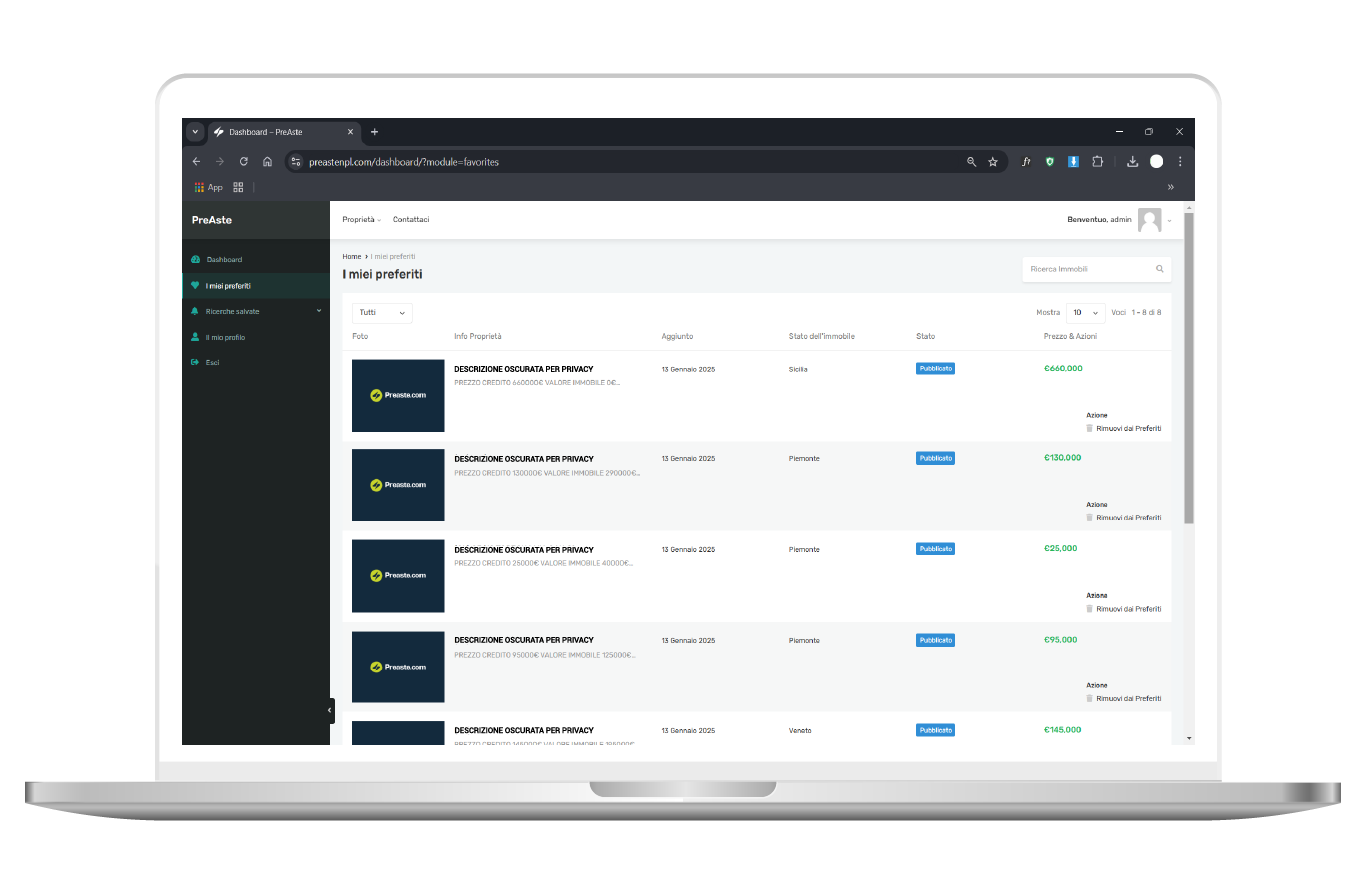1366x894 pixels.
Task: Remove €130,000 Piemonte listing from Preferiti
Action: click(x=1128, y=518)
